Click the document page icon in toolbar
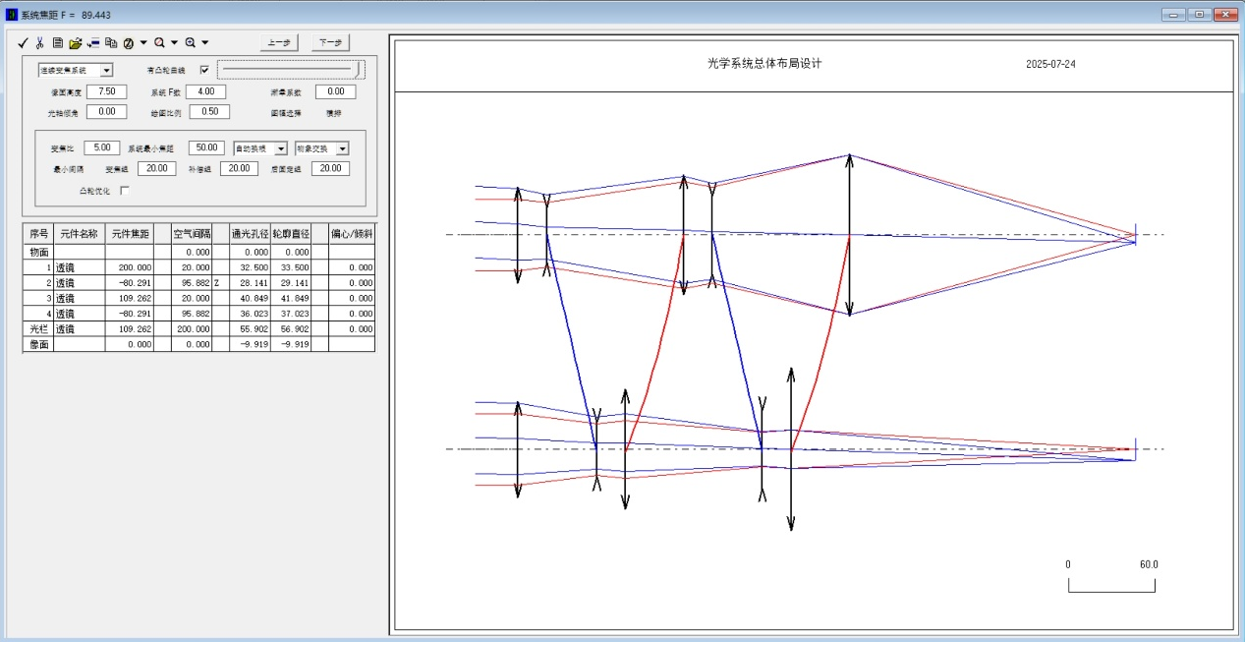The image size is (1246, 646). [x=57, y=43]
